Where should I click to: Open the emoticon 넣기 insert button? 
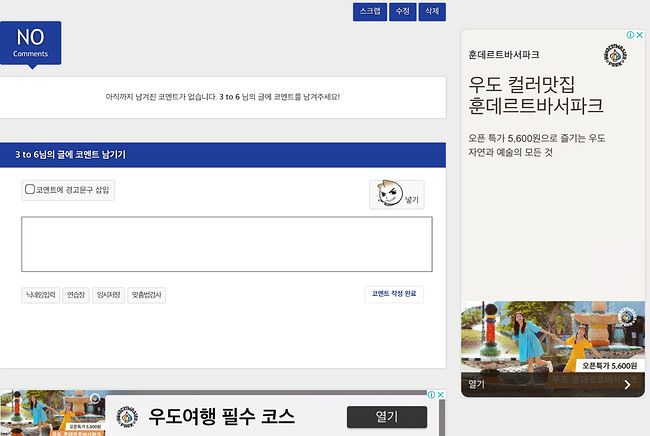coord(397,194)
